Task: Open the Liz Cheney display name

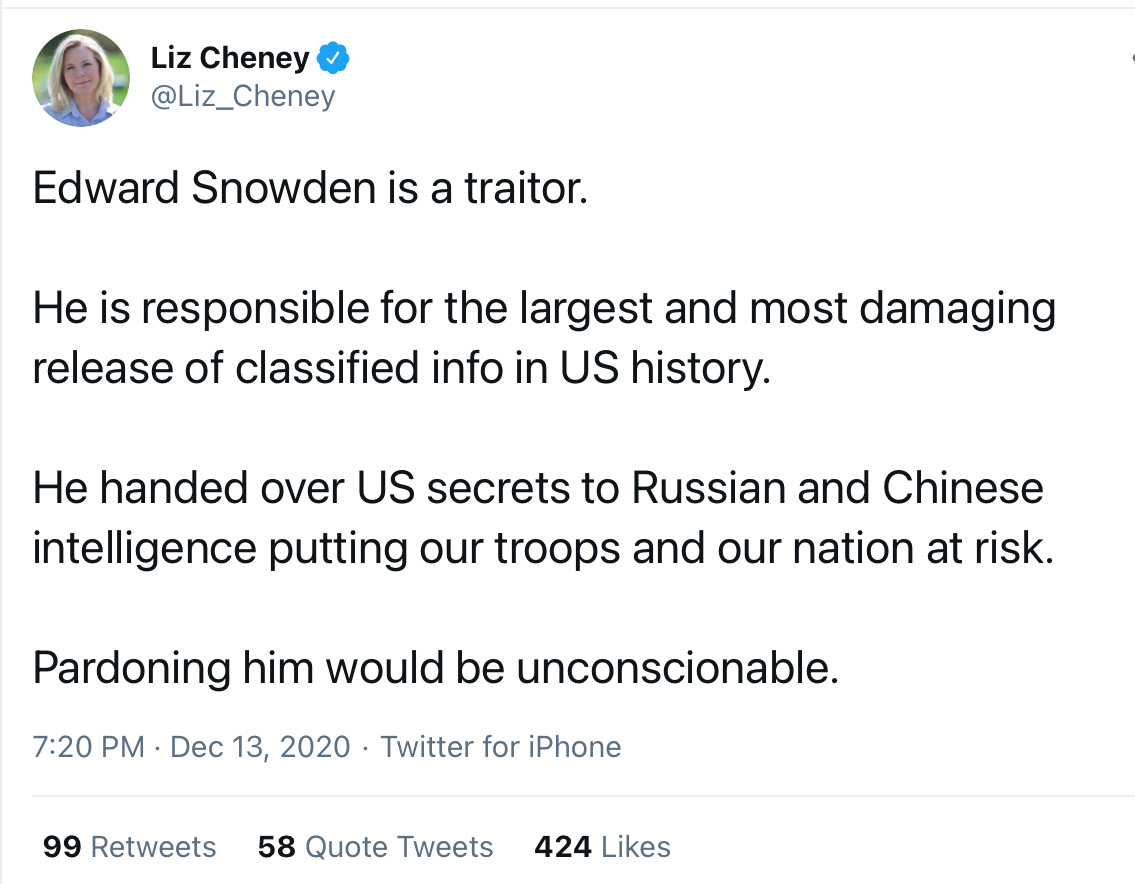Action: (230, 58)
